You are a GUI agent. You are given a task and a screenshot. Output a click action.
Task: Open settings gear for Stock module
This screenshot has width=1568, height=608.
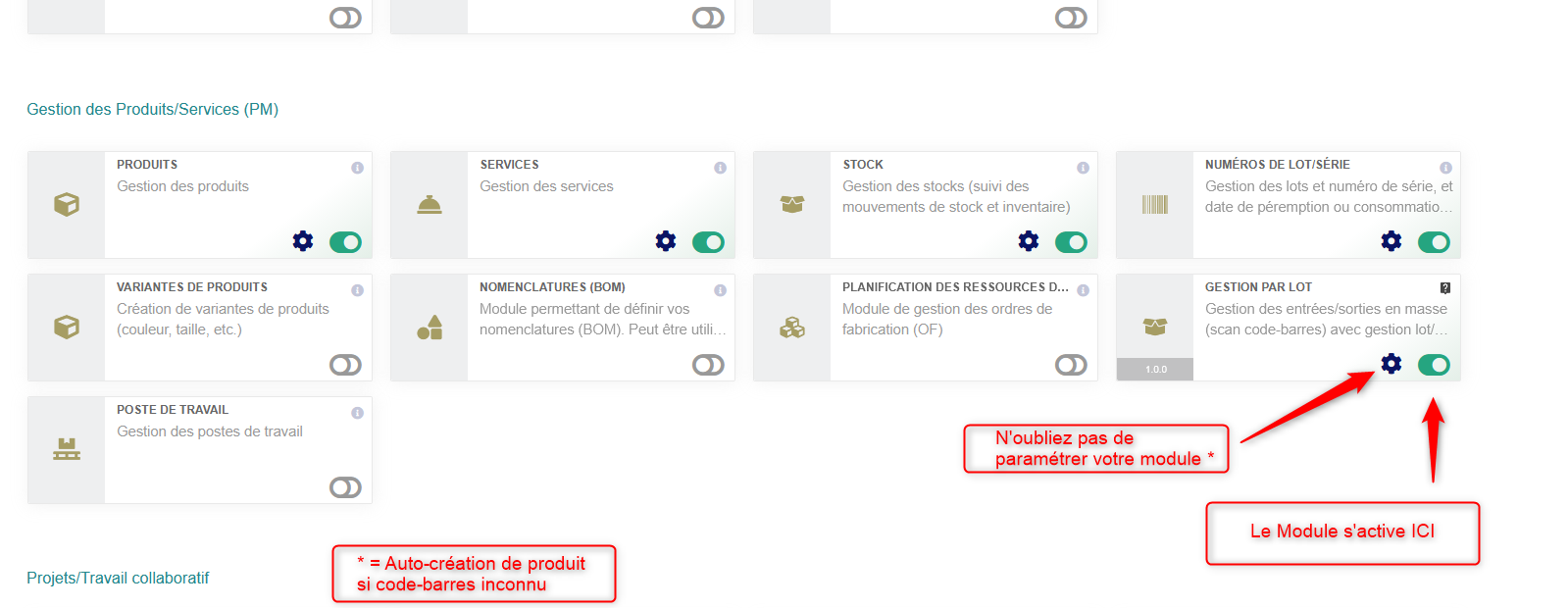coord(1029,241)
